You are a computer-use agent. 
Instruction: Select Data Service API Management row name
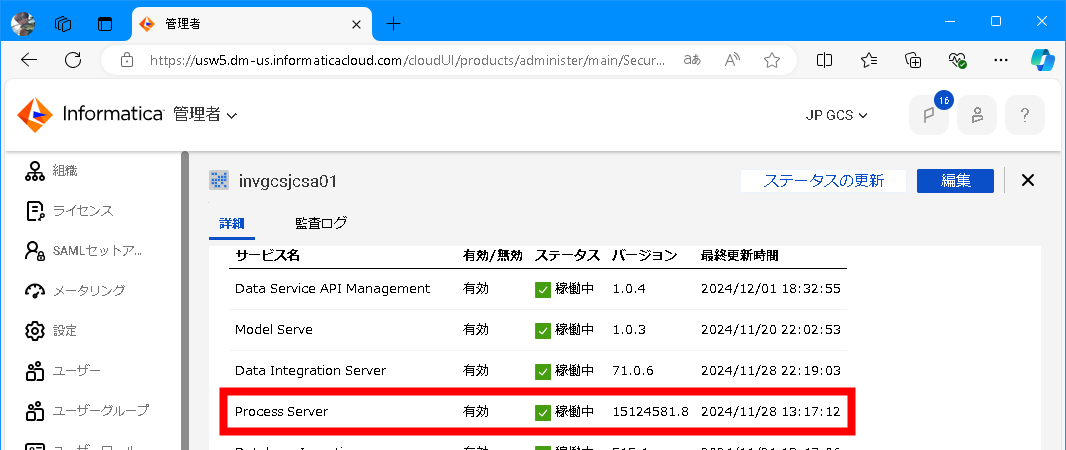pos(332,289)
